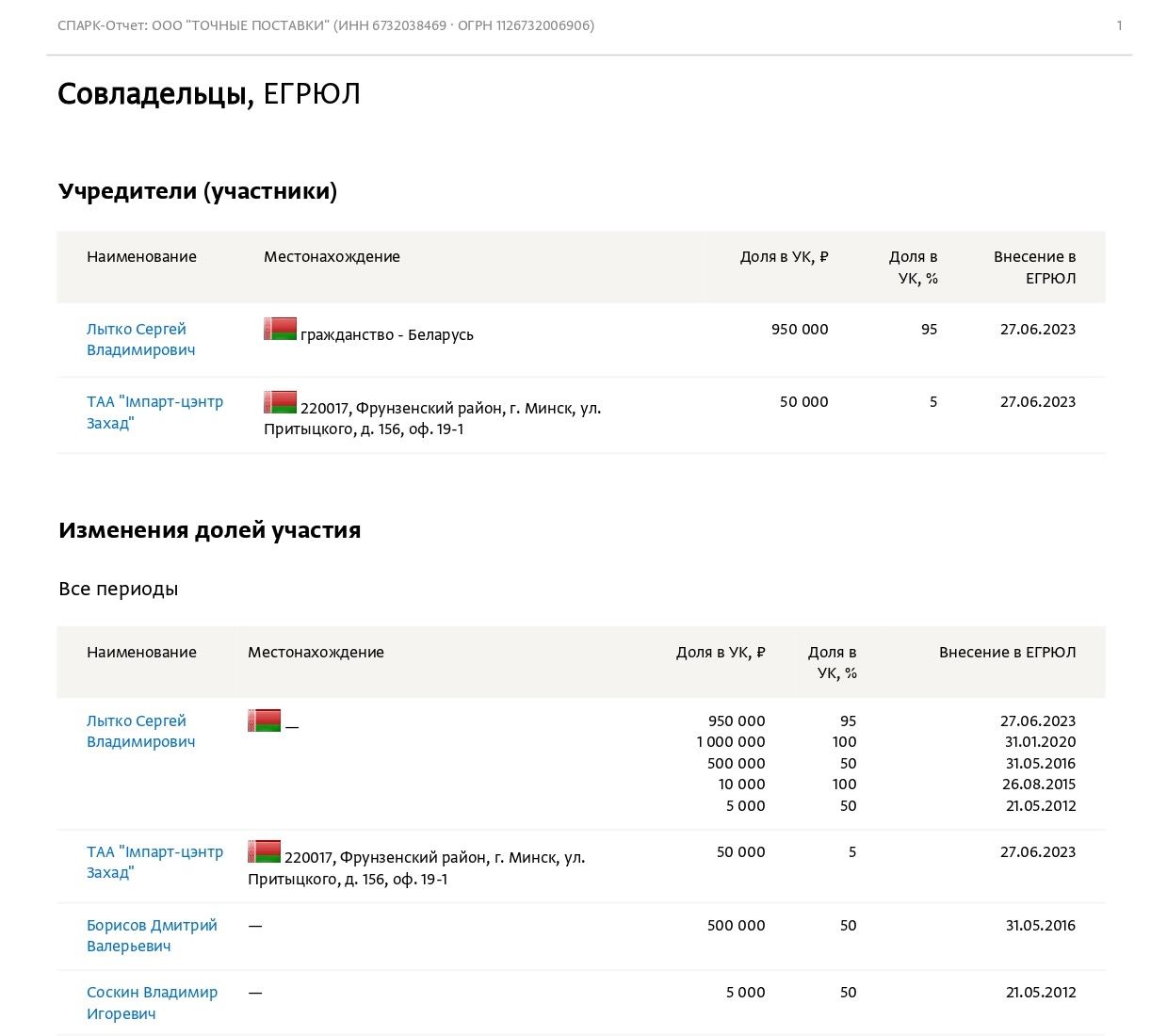Image resolution: width=1167 pixels, height=1036 pixels.
Task: Open Лытко Сергей Владимирович link in the share changes table
Action: point(140,731)
